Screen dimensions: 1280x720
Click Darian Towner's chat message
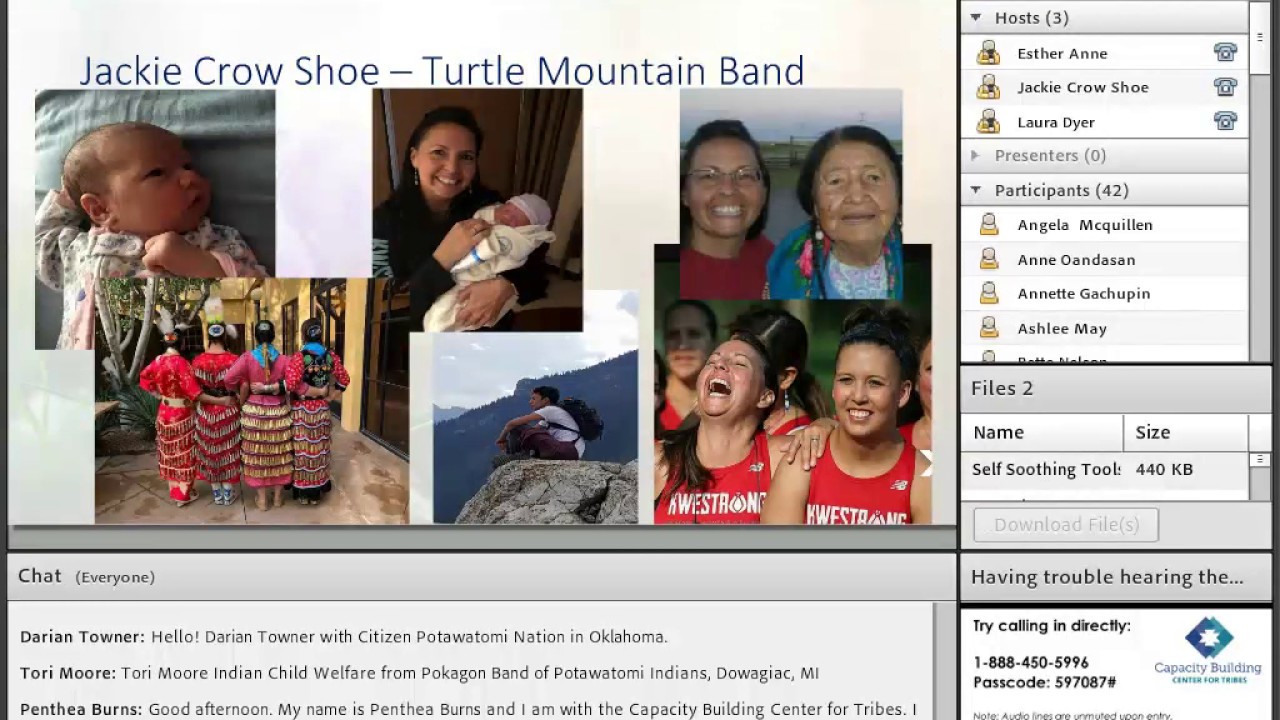[x=343, y=637]
